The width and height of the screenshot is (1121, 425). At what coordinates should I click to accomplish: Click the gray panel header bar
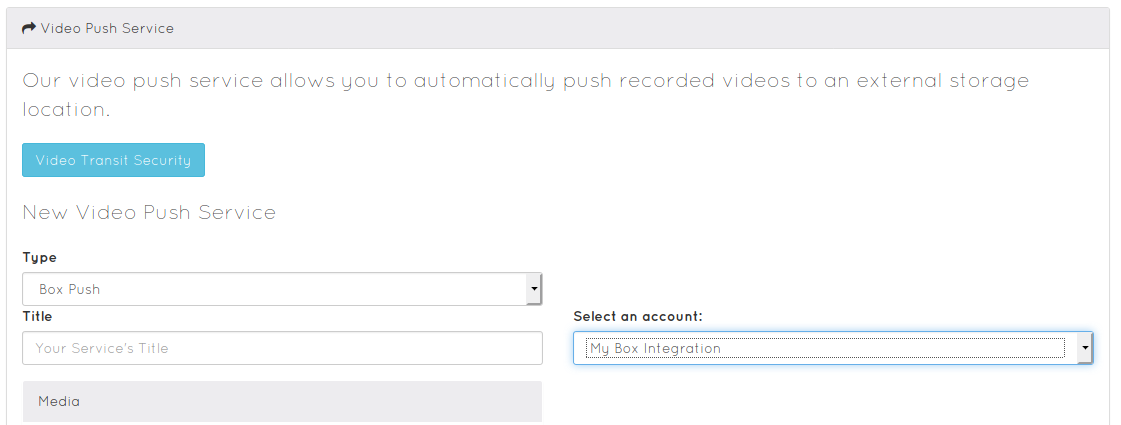click(558, 28)
